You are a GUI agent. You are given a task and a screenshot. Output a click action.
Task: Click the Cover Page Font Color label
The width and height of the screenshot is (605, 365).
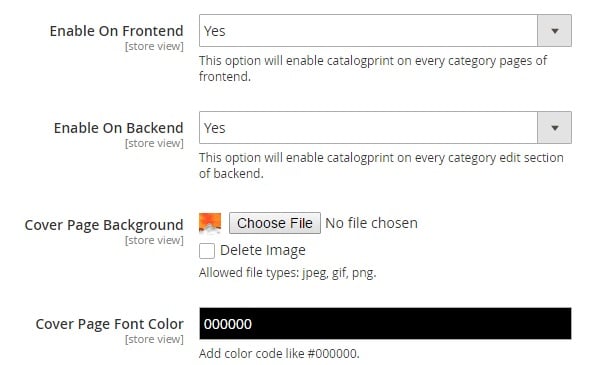[x=109, y=324]
